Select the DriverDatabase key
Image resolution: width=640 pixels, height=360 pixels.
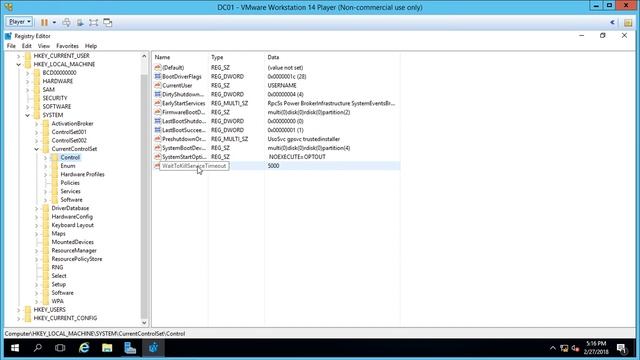pos(70,208)
